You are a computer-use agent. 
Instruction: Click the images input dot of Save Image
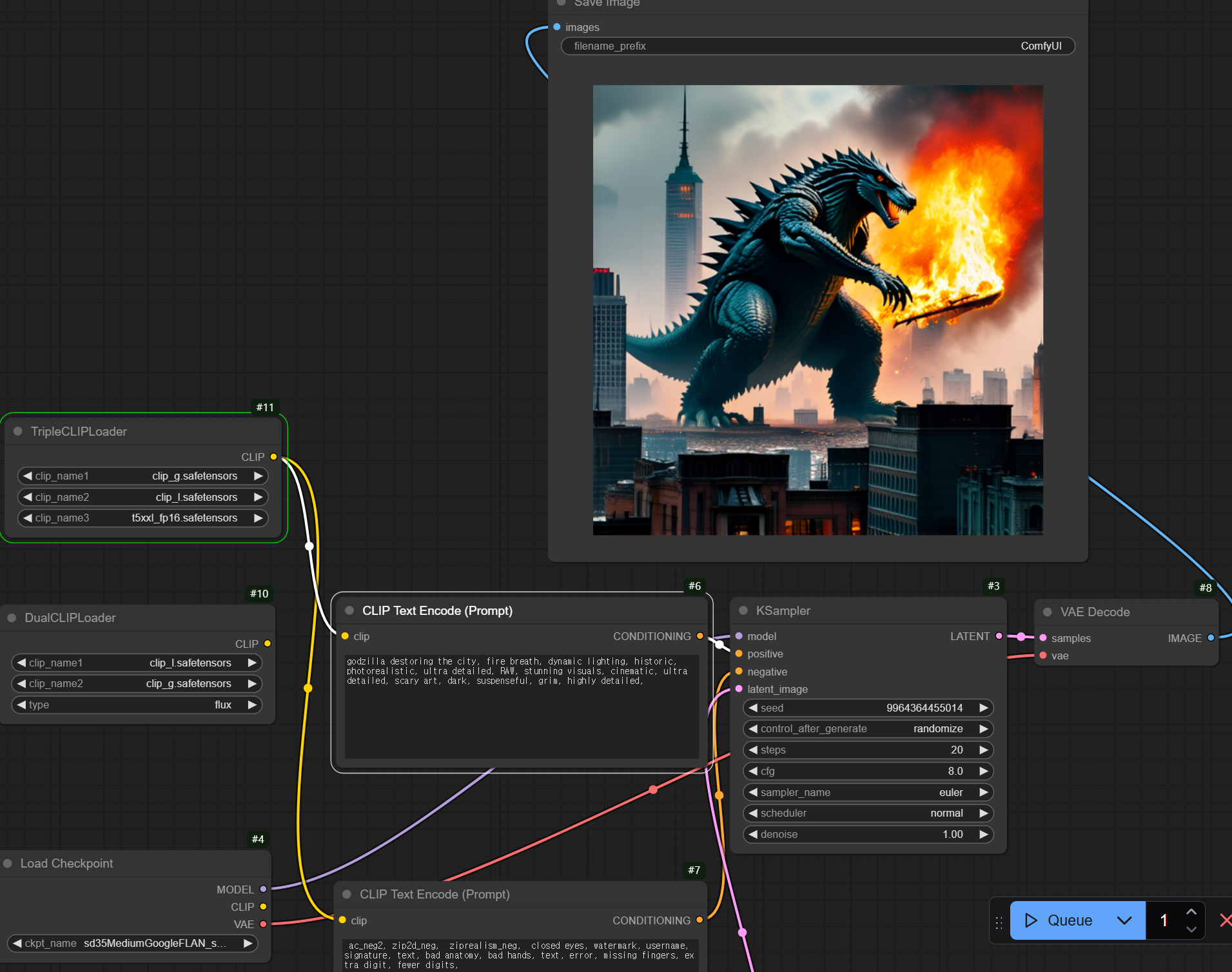tap(557, 26)
